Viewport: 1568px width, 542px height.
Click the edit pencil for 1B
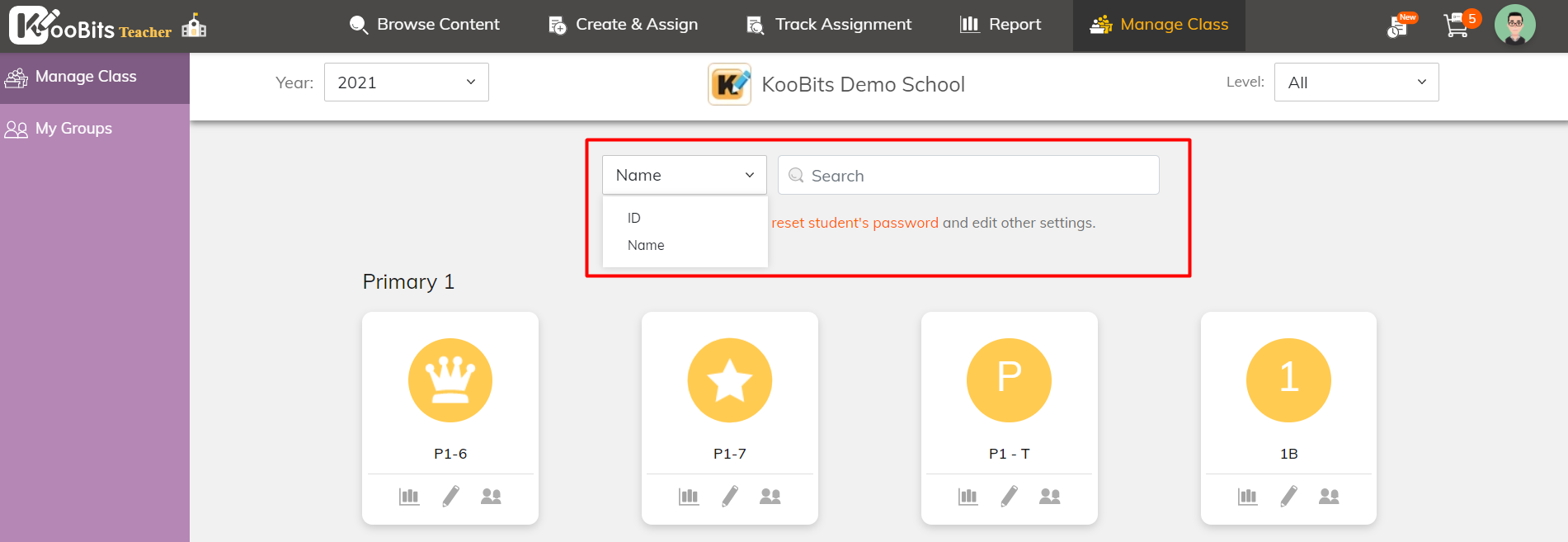1288,496
